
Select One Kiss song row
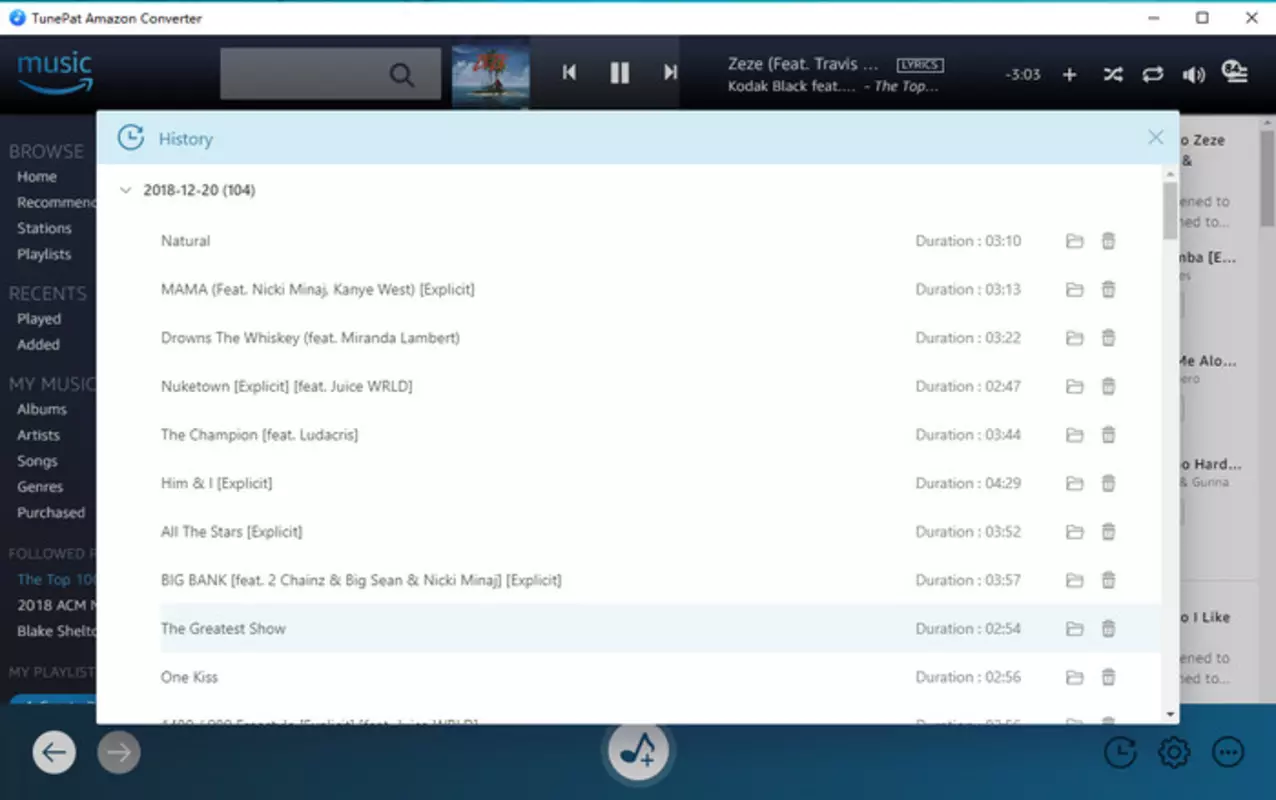tap(660, 678)
